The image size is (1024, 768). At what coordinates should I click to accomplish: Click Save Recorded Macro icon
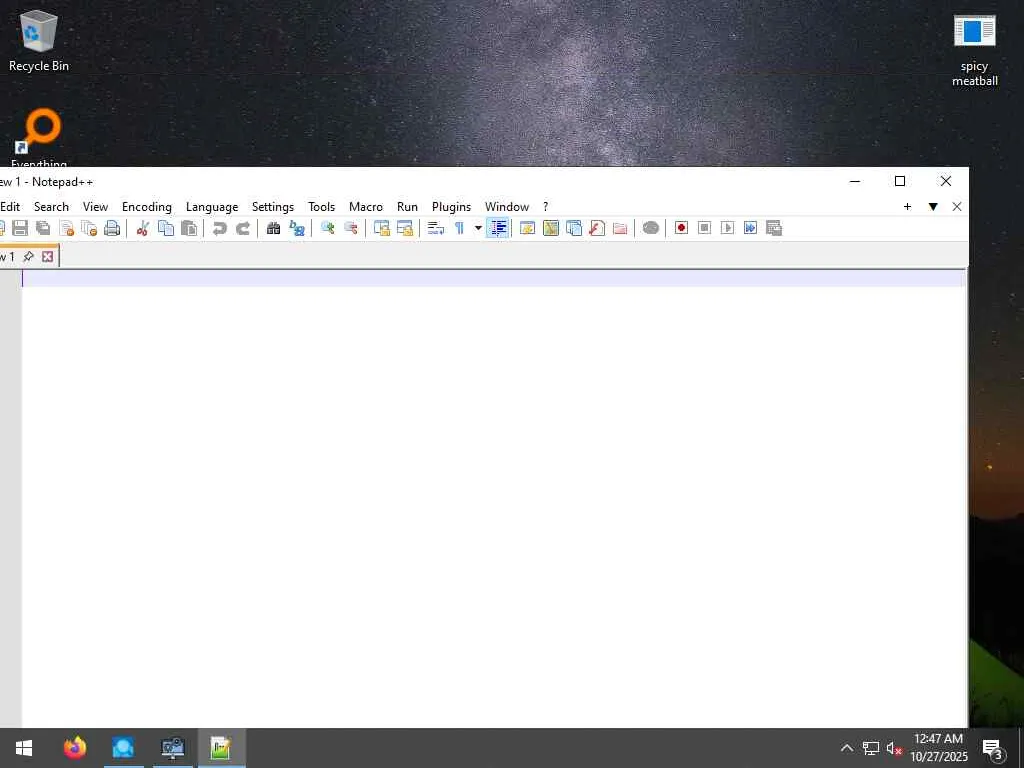coord(774,228)
